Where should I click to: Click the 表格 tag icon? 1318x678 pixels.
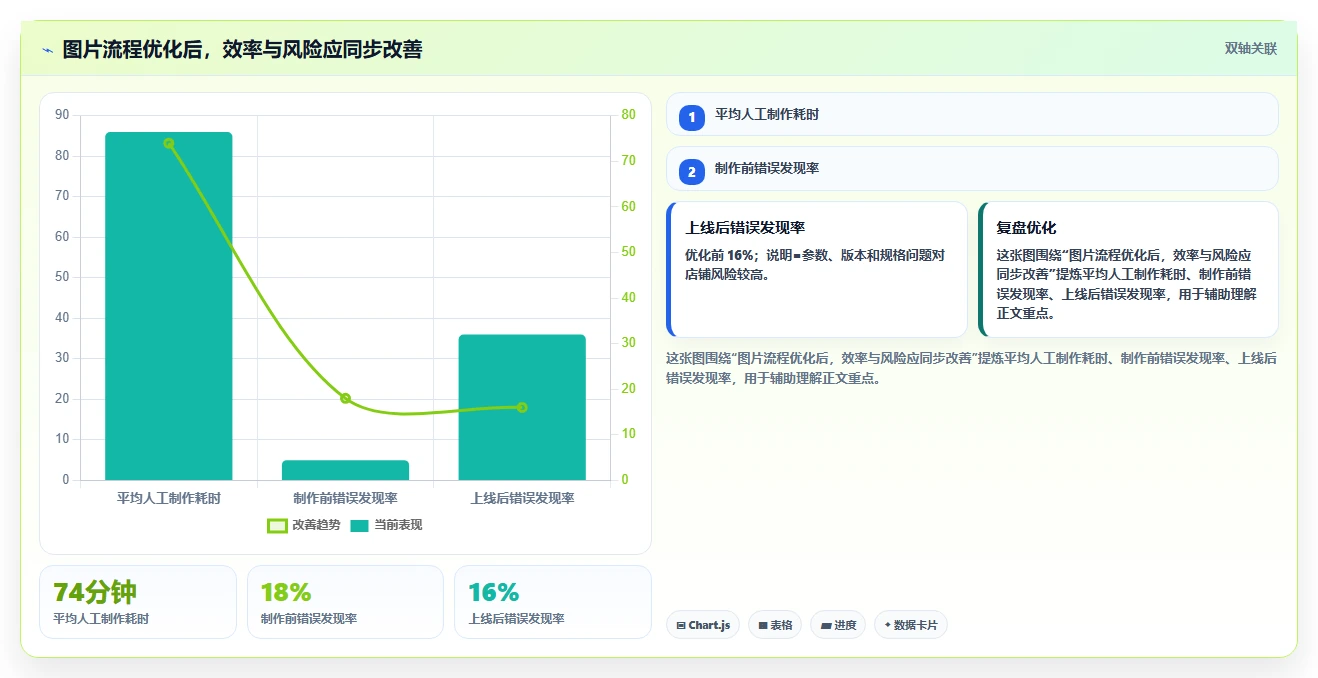coord(763,626)
